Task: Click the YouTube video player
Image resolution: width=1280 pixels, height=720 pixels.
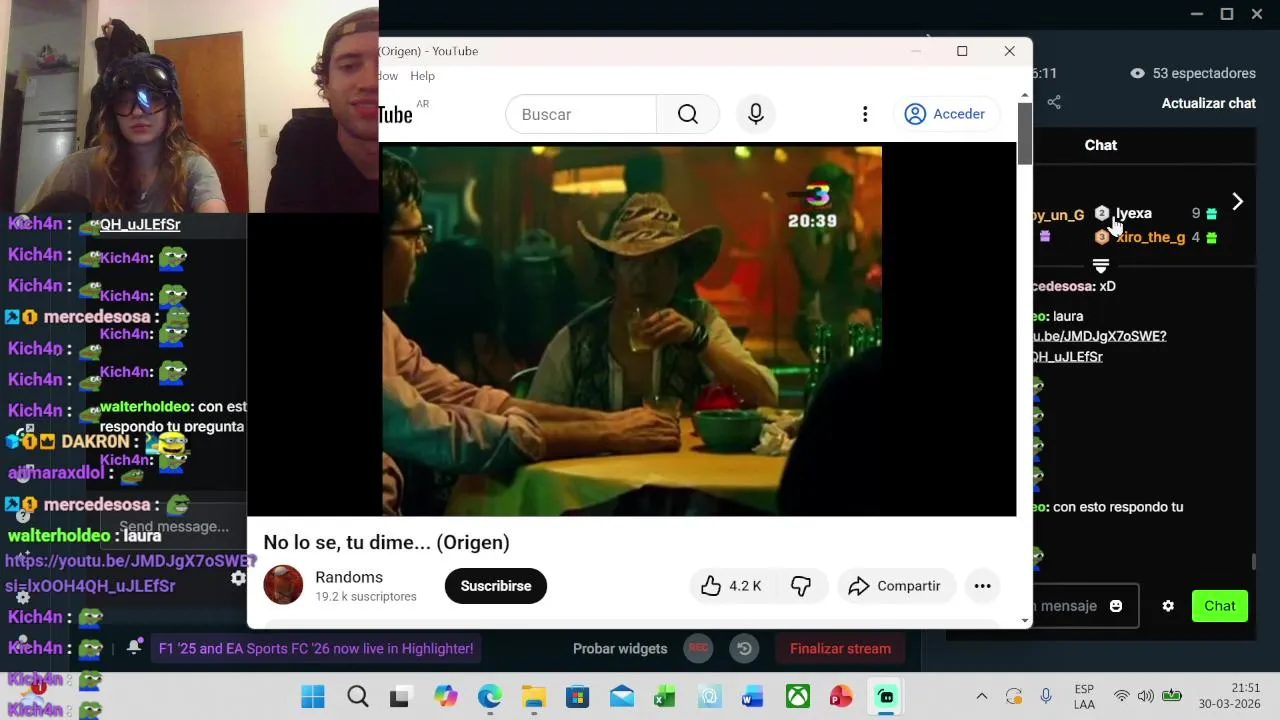Action: click(632, 331)
